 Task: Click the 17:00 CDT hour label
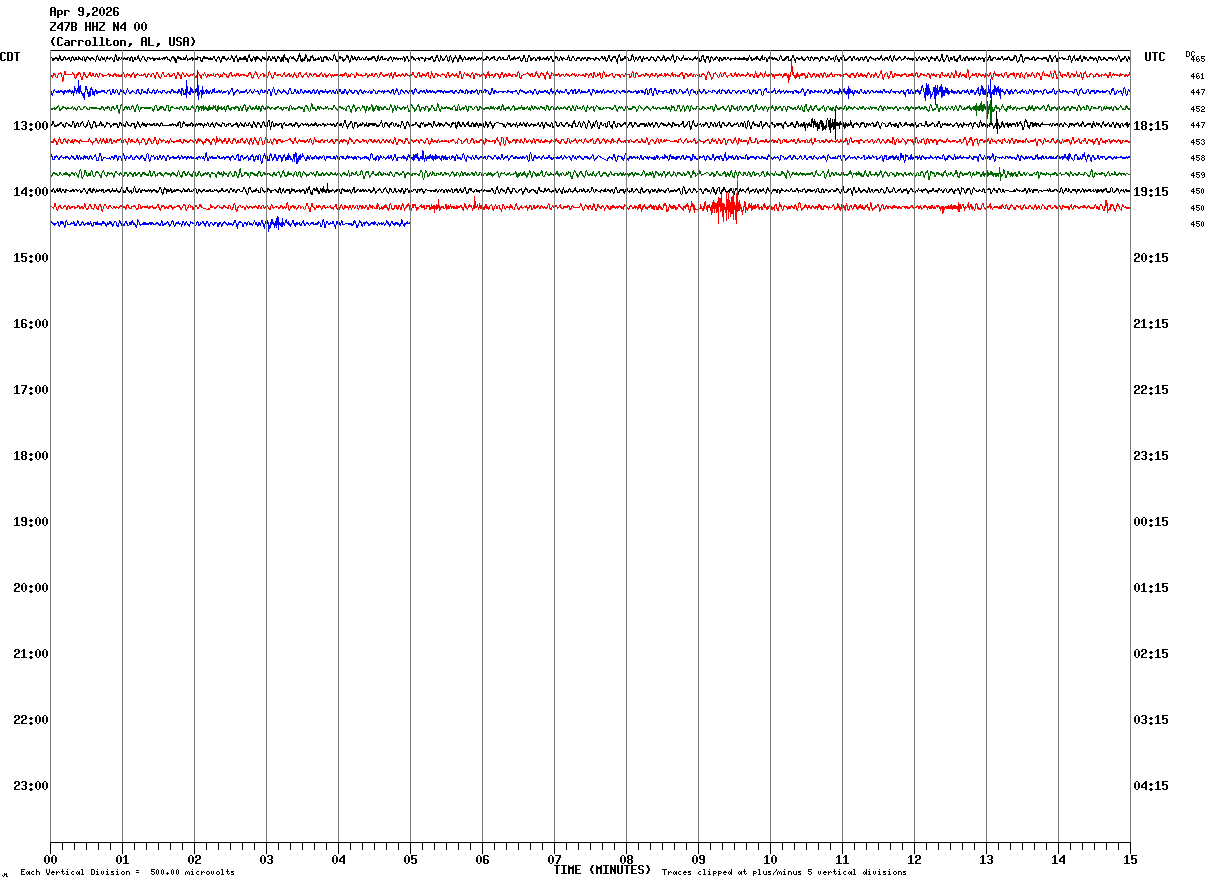[31, 389]
